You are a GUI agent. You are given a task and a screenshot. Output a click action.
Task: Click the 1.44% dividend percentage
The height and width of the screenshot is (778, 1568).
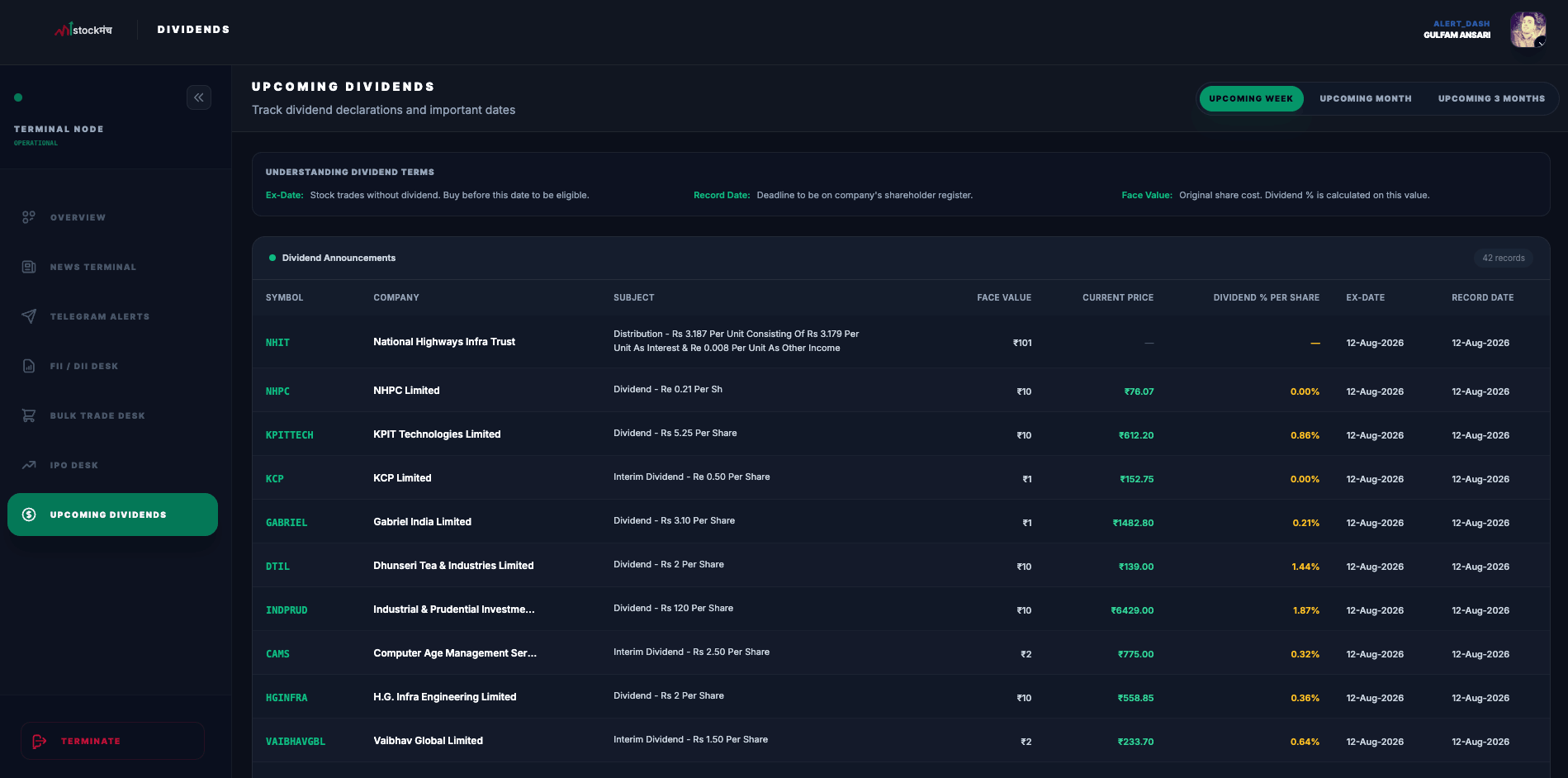pos(1305,567)
